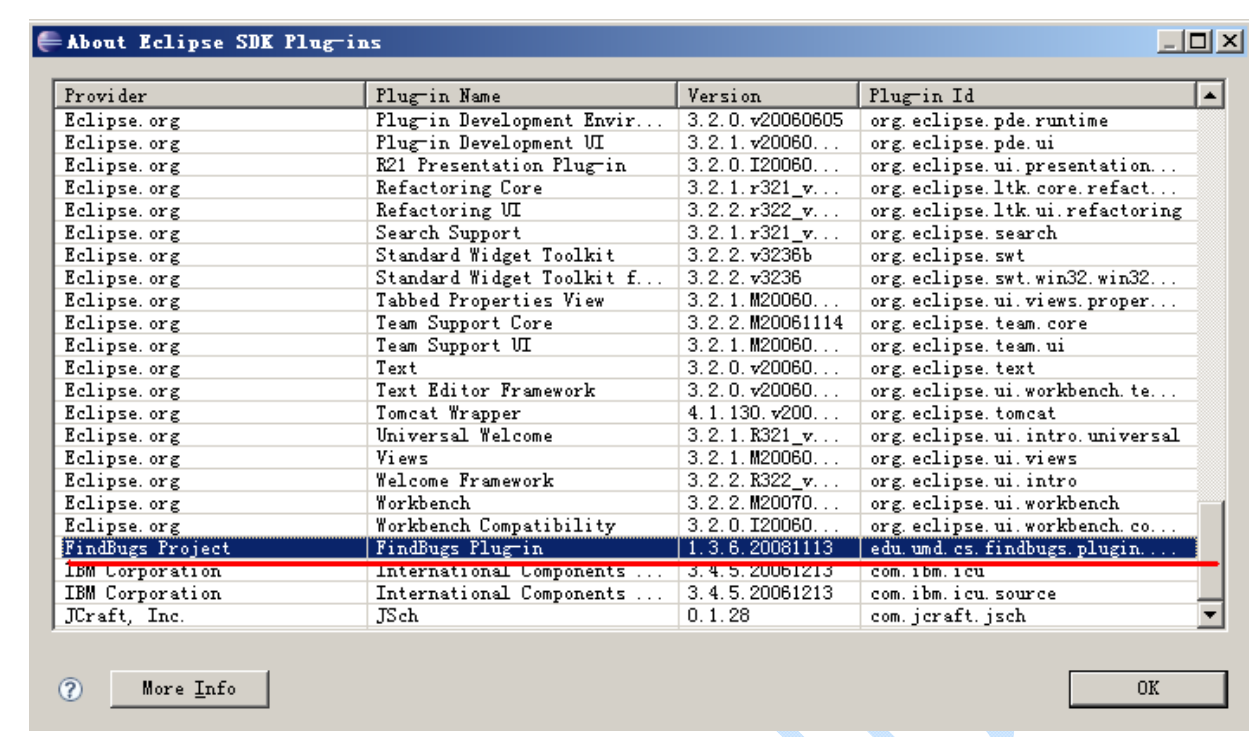Select the Search Support plug-in name
This screenshot has height=737, width=1252.
(x=448, y=233)
